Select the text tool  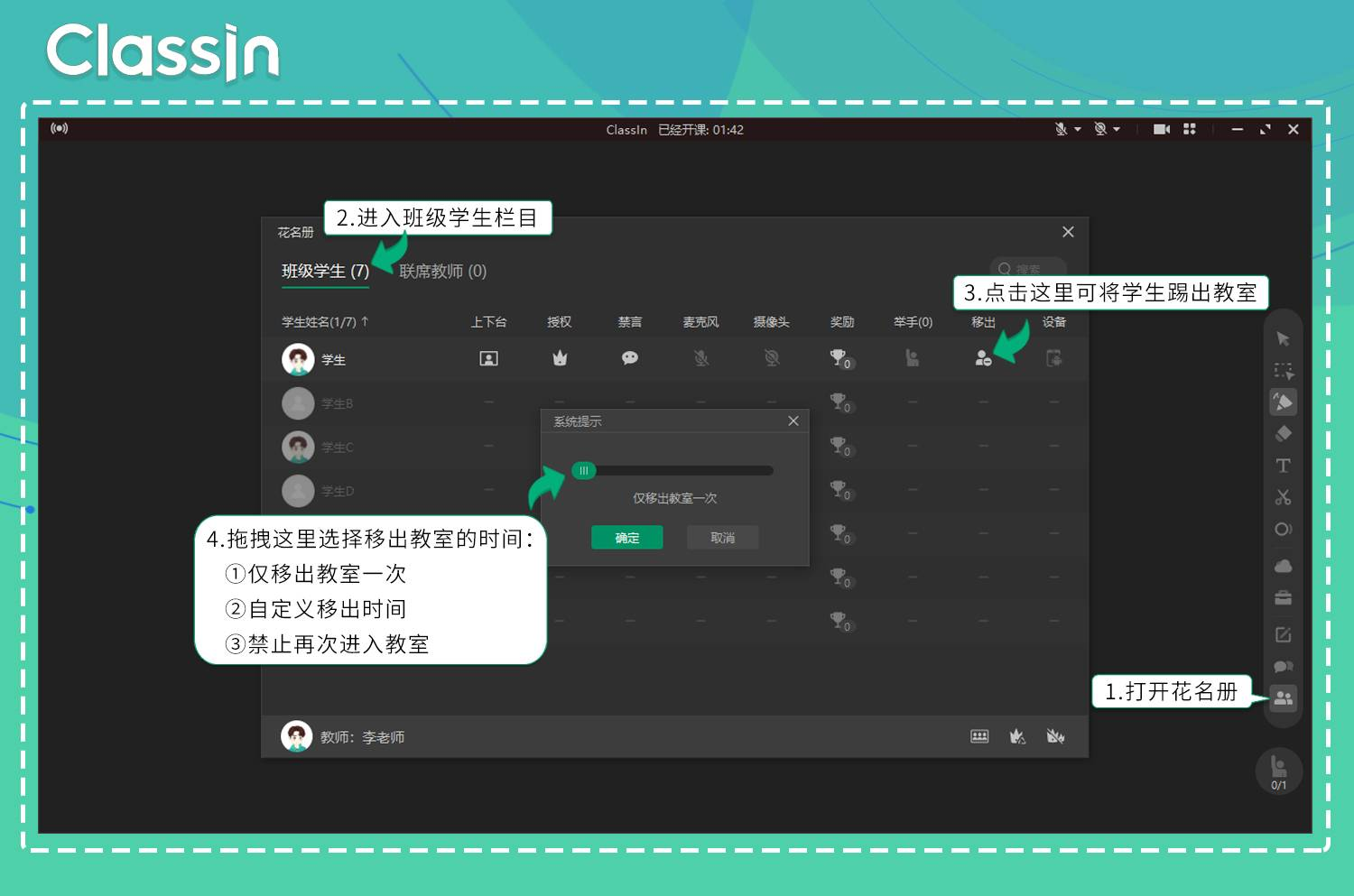coord(1283,466)
